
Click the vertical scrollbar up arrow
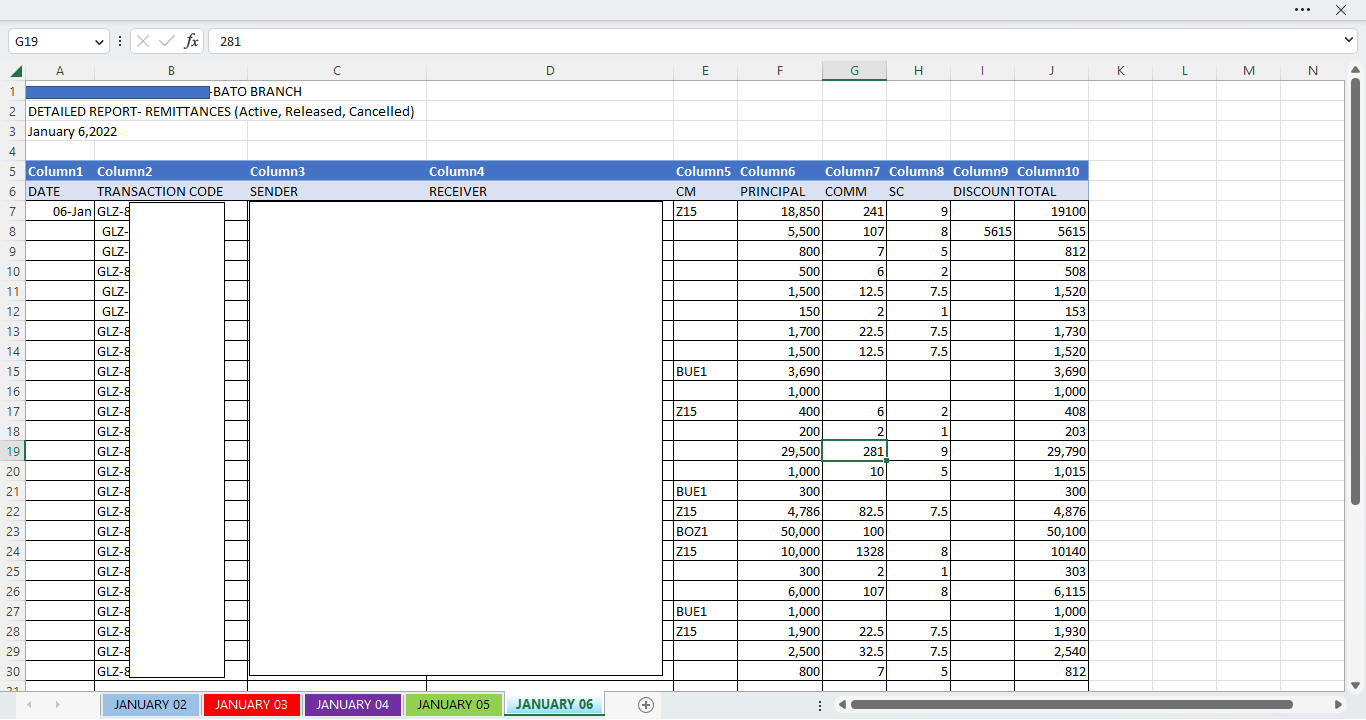click(1355, 69)
